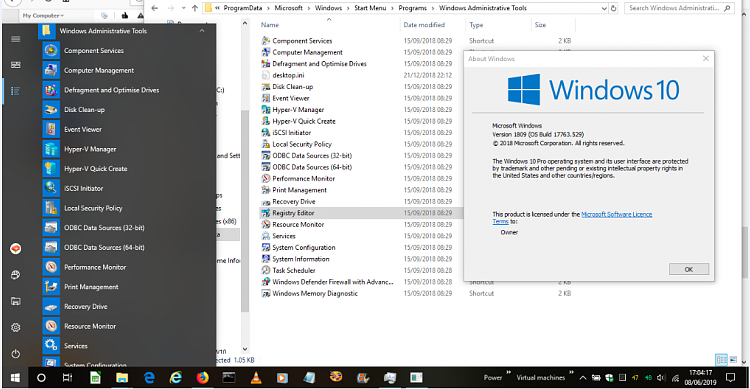Click OK in About Windows dialog
750x389 pixels.
(x=689, y=269)
